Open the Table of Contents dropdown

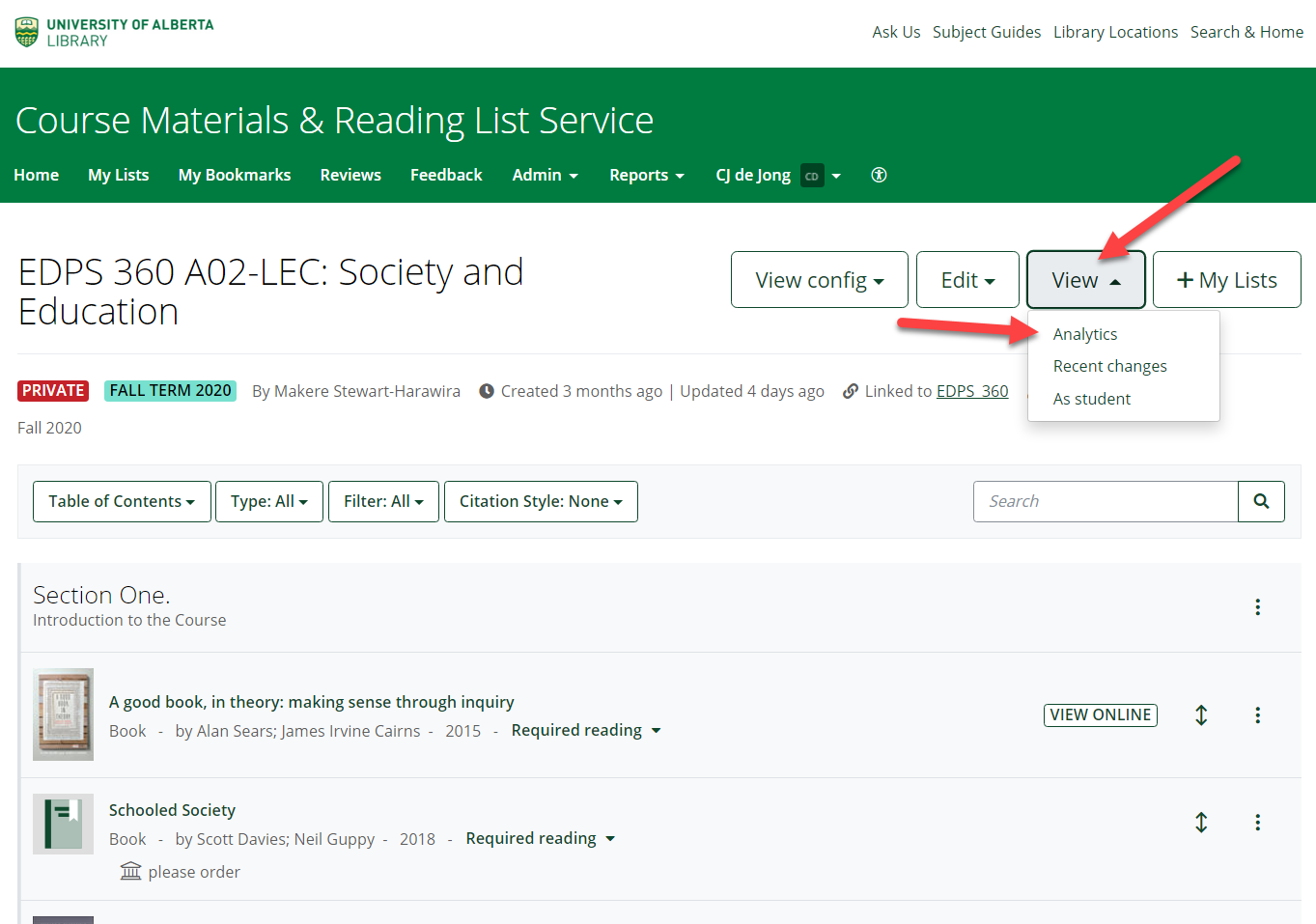122,501
